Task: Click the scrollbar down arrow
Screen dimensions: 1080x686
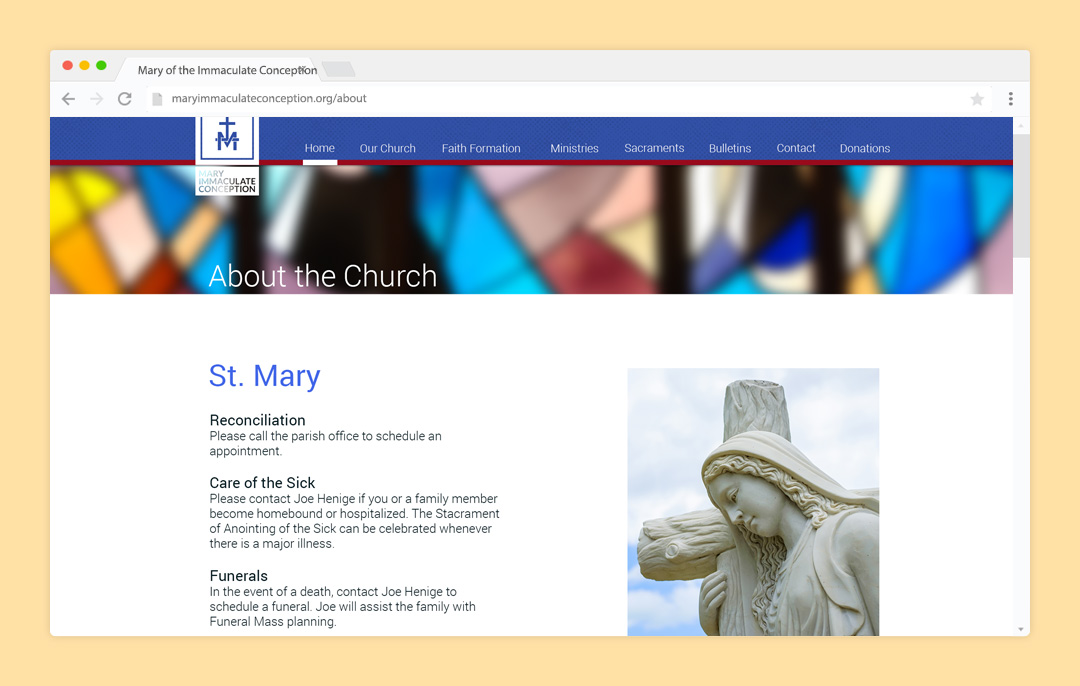Action: [x=1021, y=629]
